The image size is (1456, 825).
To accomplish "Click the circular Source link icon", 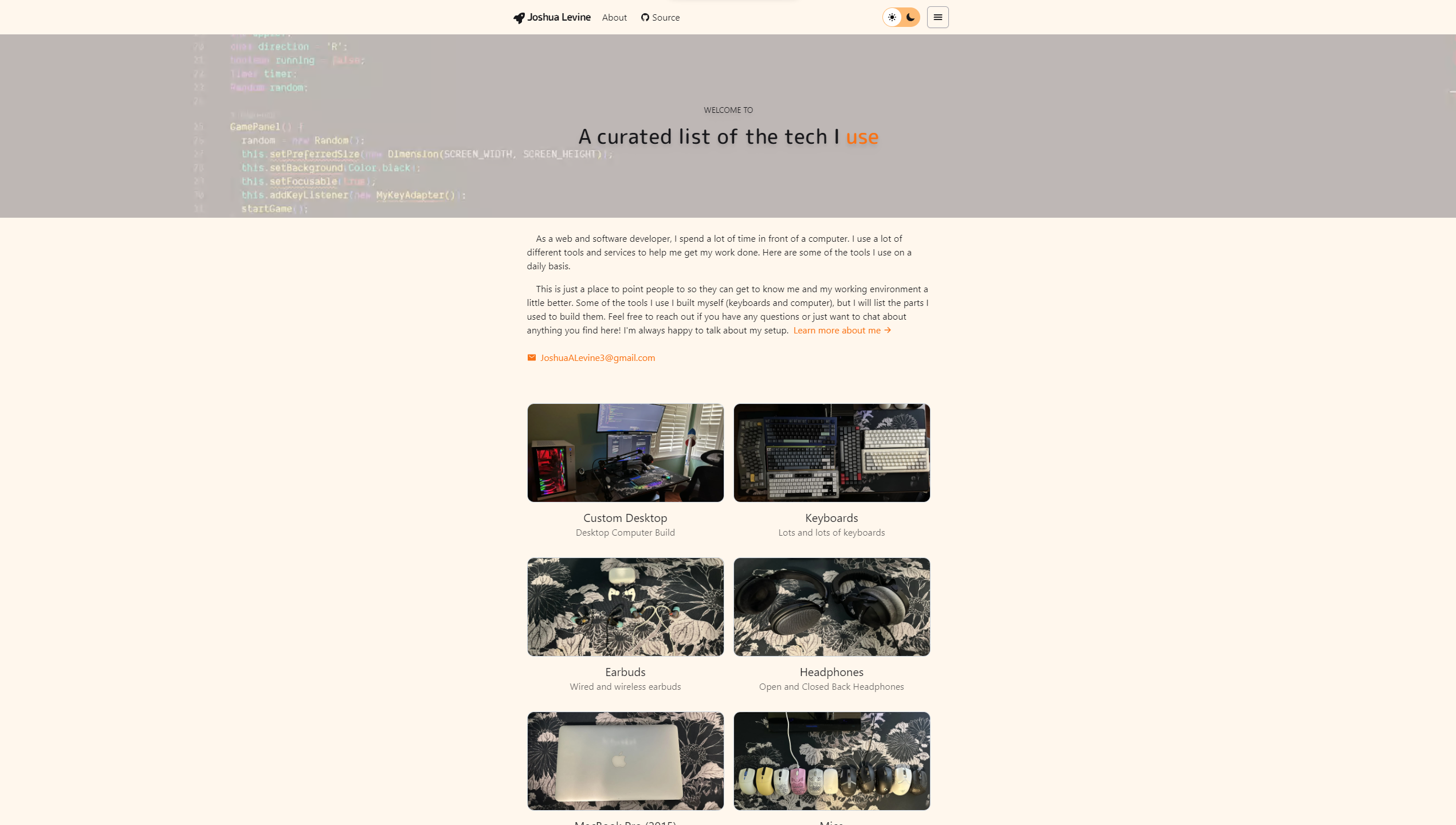I will (x=645, y=17).
